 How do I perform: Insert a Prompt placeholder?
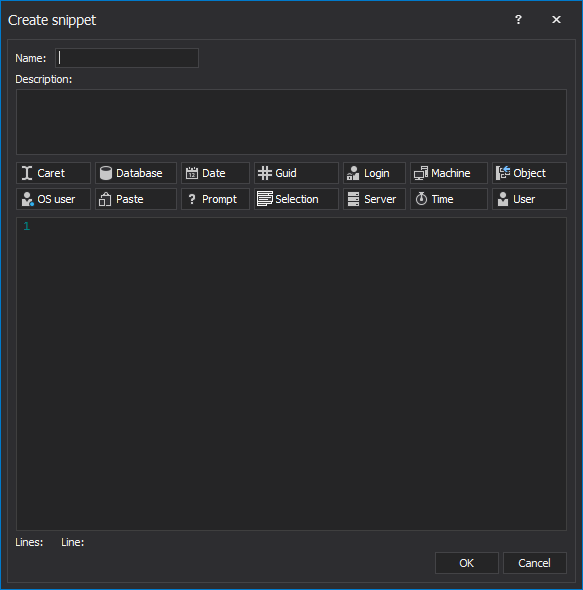pyautogui.click(x=215, y=199)
